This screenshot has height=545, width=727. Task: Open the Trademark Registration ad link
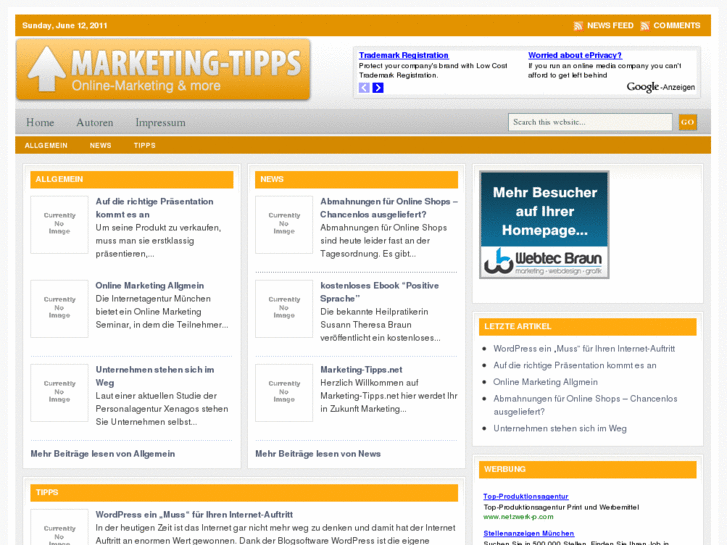403,55
